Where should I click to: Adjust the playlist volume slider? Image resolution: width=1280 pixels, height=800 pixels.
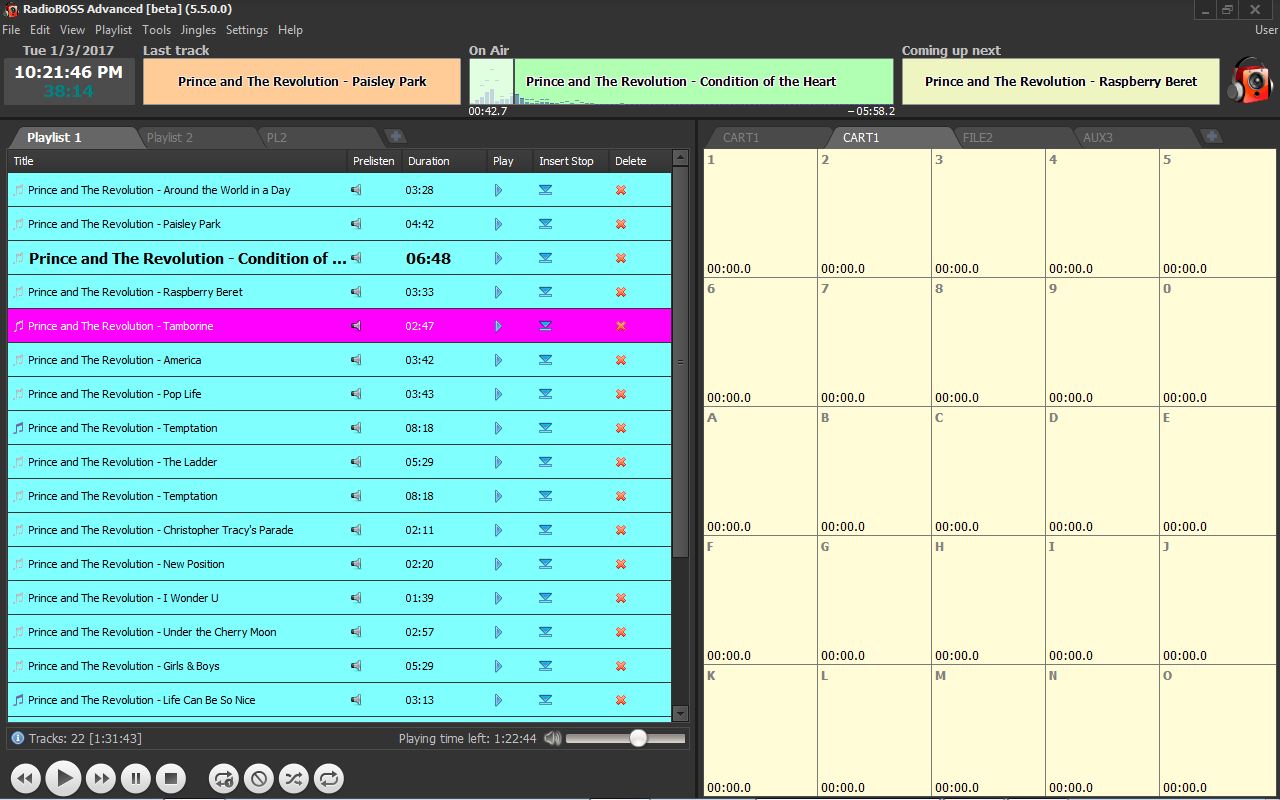pos(626,738)
